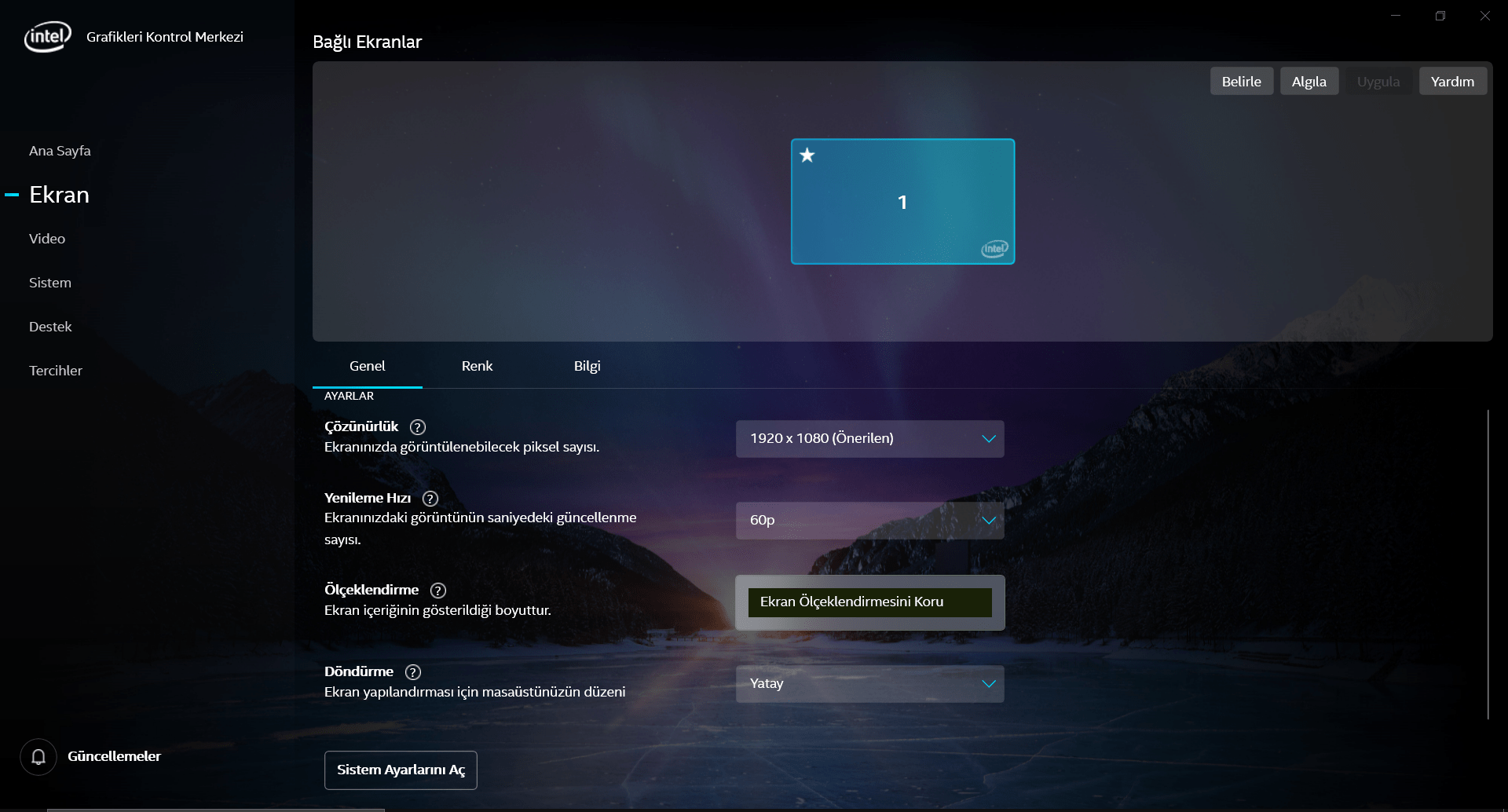Open the Ekran Ölçeklendirmesini Koru scaling dropdown
Screen dimensions: 1508x812
(x=870, y=602)
